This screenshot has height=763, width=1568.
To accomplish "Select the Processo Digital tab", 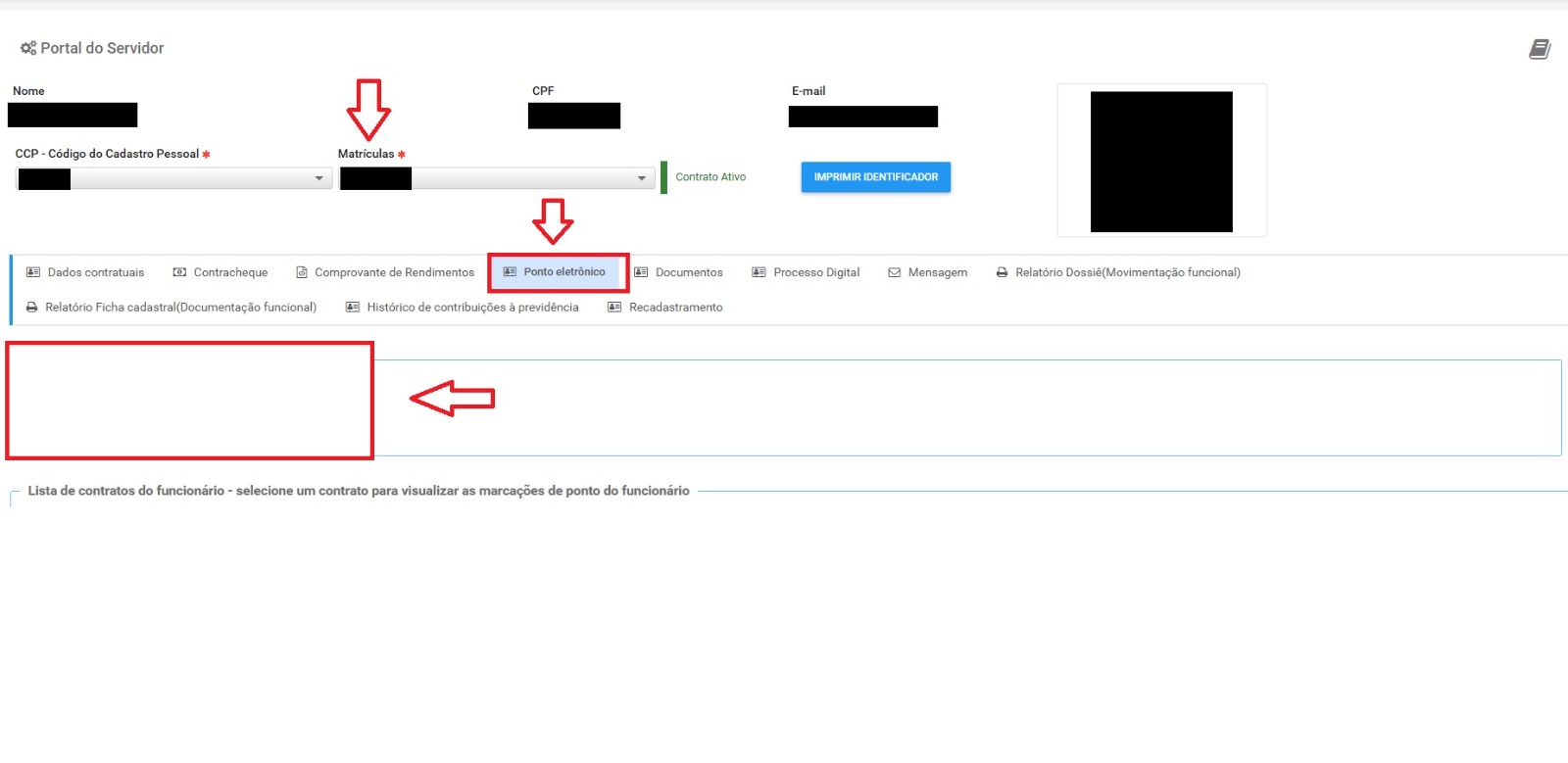I will [815, 272].
